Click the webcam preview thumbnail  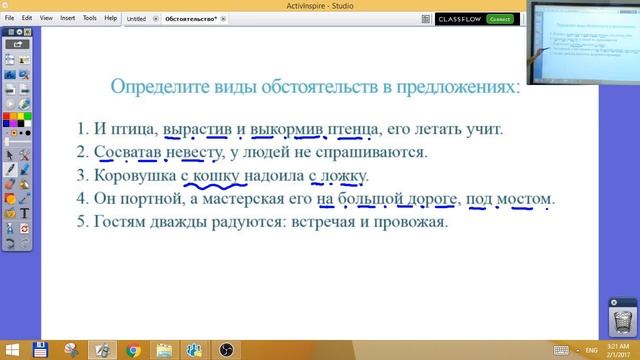584,43
